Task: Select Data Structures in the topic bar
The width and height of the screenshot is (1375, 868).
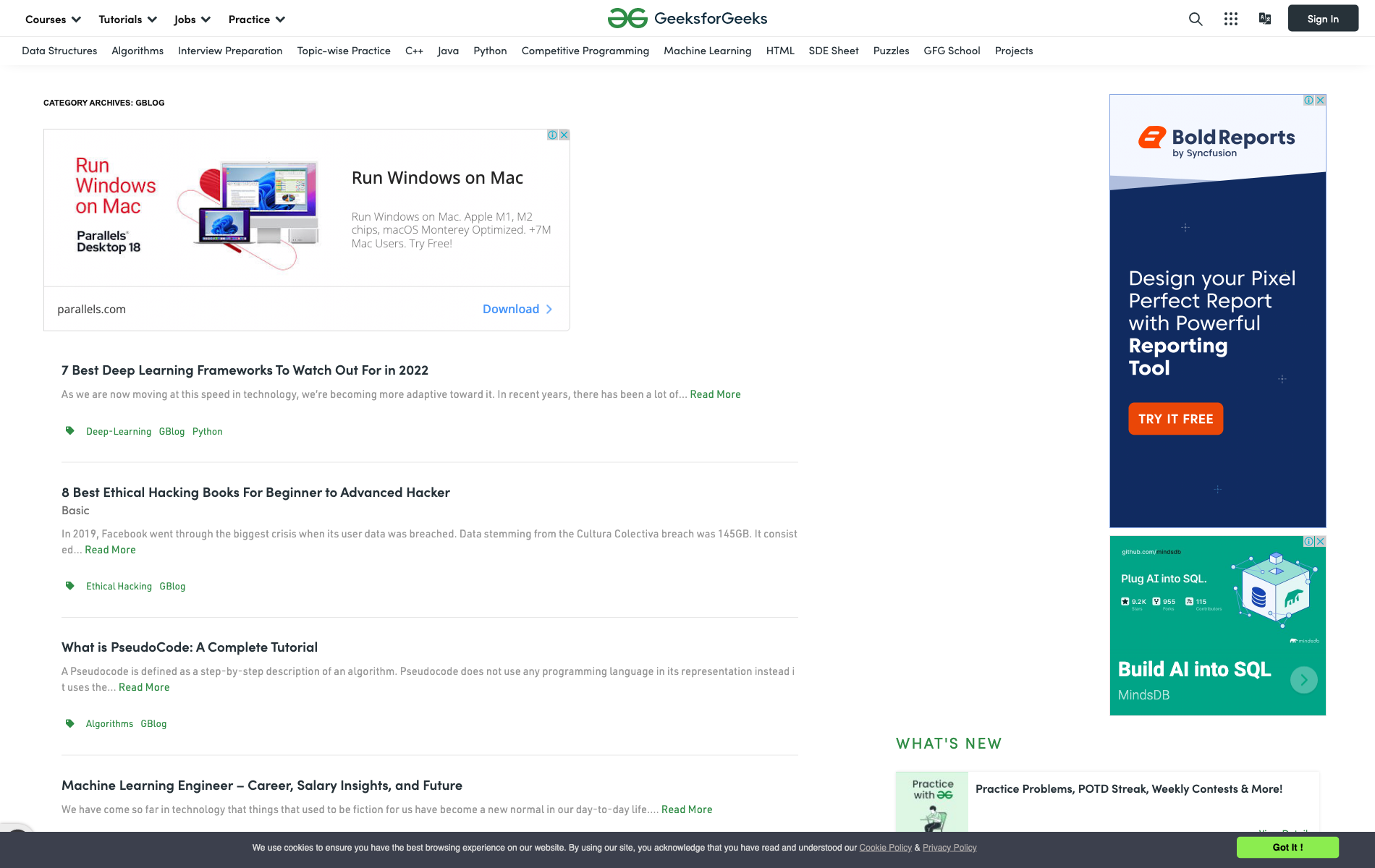Action: tap(59, 51)
